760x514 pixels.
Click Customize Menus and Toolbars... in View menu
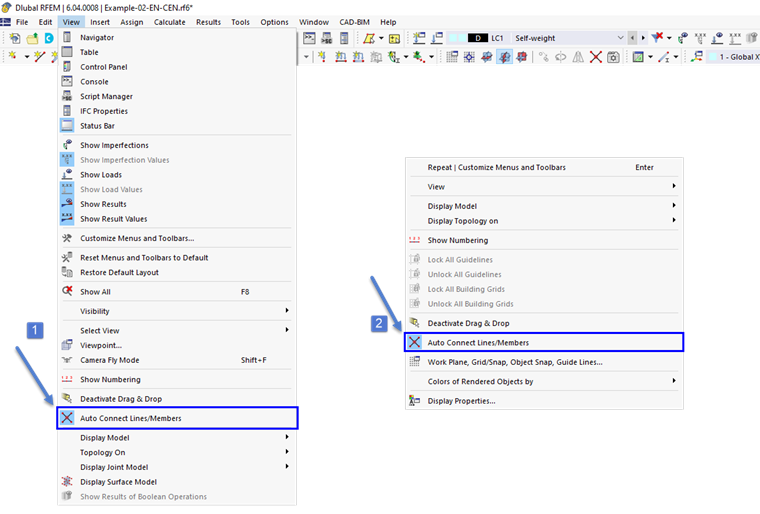tap(177, 238)
